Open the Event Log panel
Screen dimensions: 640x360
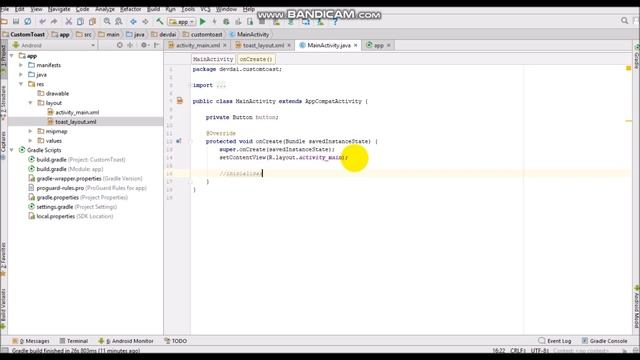point(554,341)
